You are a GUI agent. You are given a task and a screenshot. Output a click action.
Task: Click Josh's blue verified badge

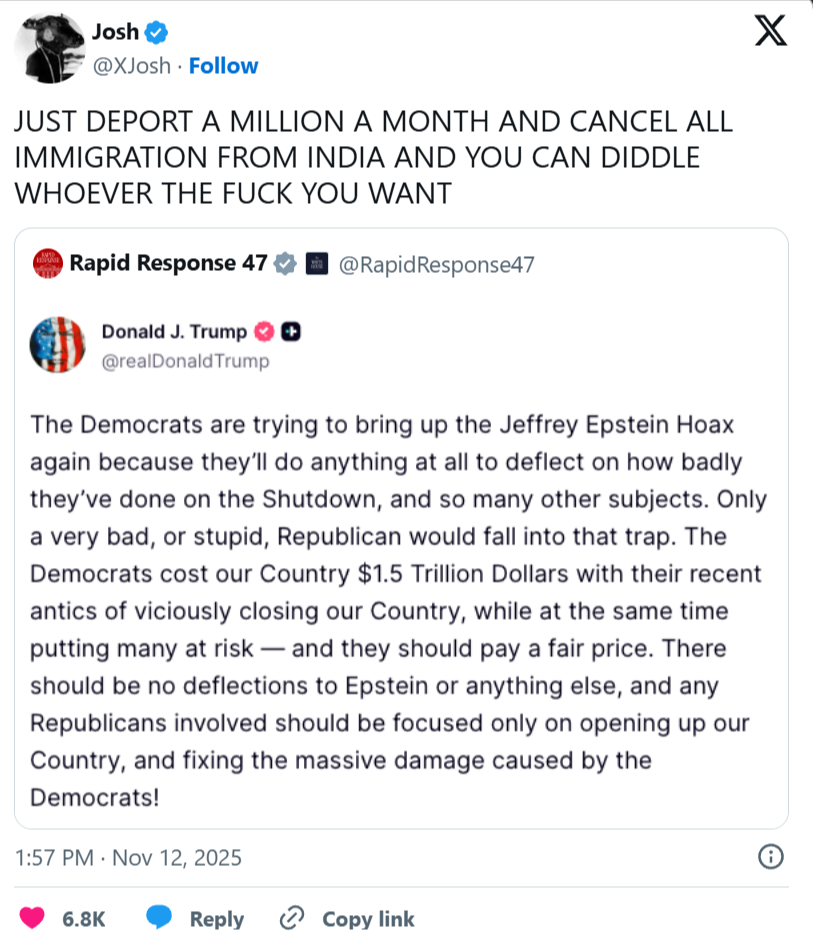coord(156,33)
